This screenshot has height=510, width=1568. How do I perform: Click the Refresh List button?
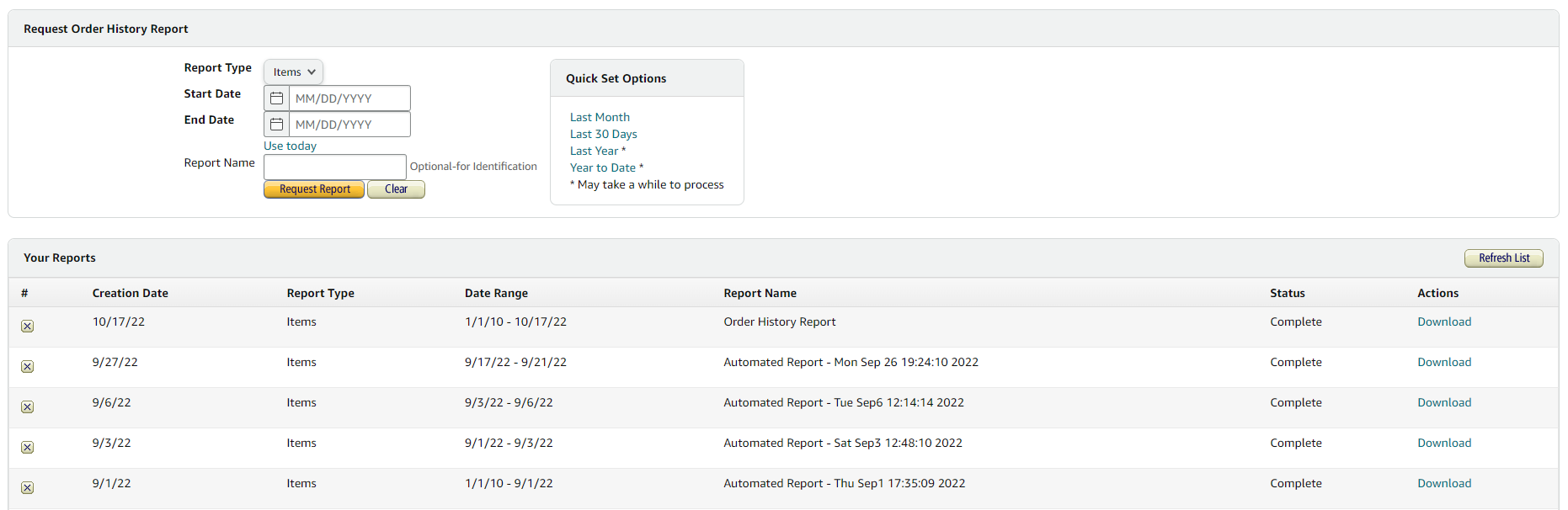1503,258
